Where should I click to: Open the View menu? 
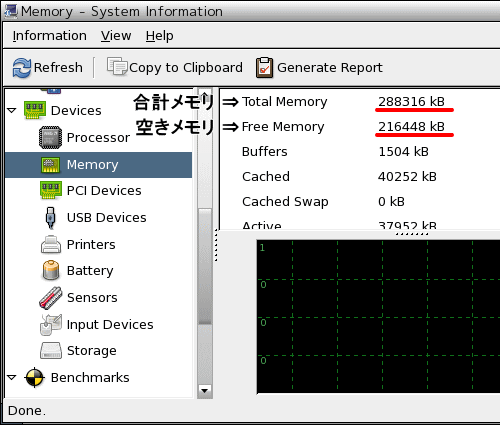click(x=116, y=36)
